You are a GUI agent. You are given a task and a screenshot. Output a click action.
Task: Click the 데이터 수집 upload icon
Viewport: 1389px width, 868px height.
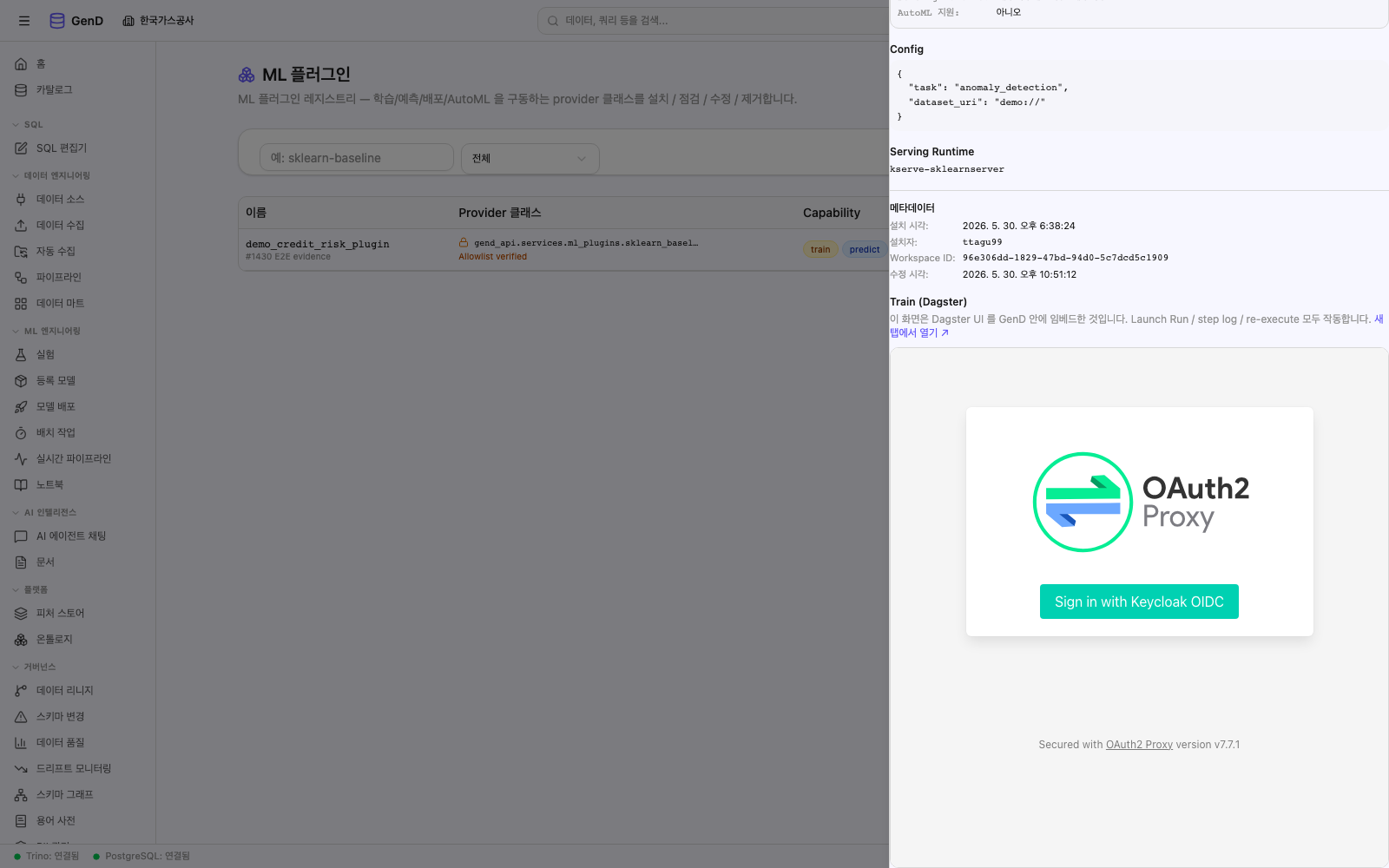click(21, 226)
